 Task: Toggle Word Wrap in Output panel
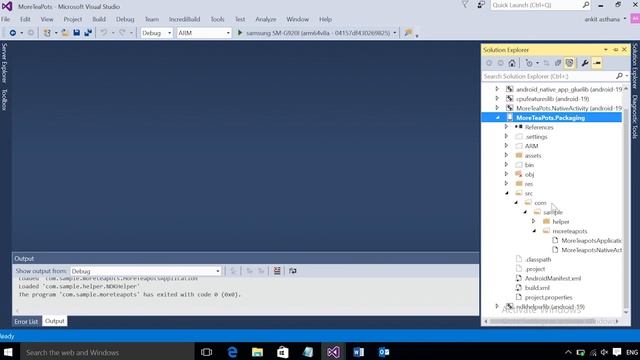point(293,271)
